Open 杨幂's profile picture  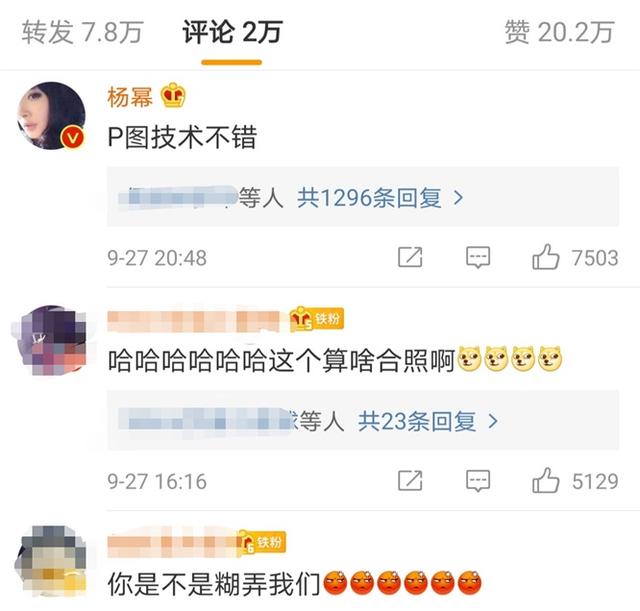click(51, 116)
